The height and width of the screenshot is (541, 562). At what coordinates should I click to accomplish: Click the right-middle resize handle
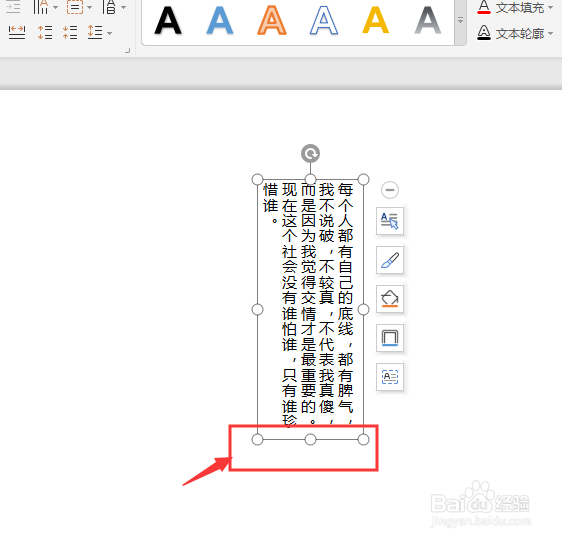tap(363, 309)
